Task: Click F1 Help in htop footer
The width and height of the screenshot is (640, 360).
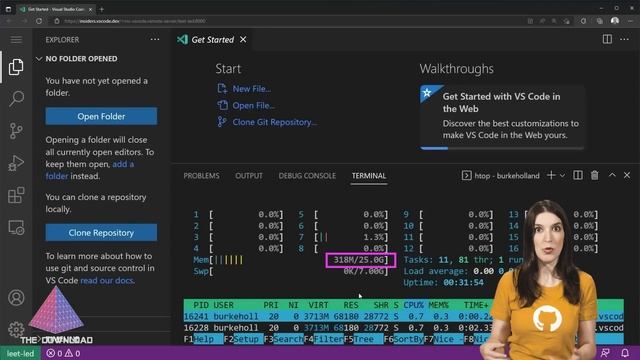Action: click(203, 339)
